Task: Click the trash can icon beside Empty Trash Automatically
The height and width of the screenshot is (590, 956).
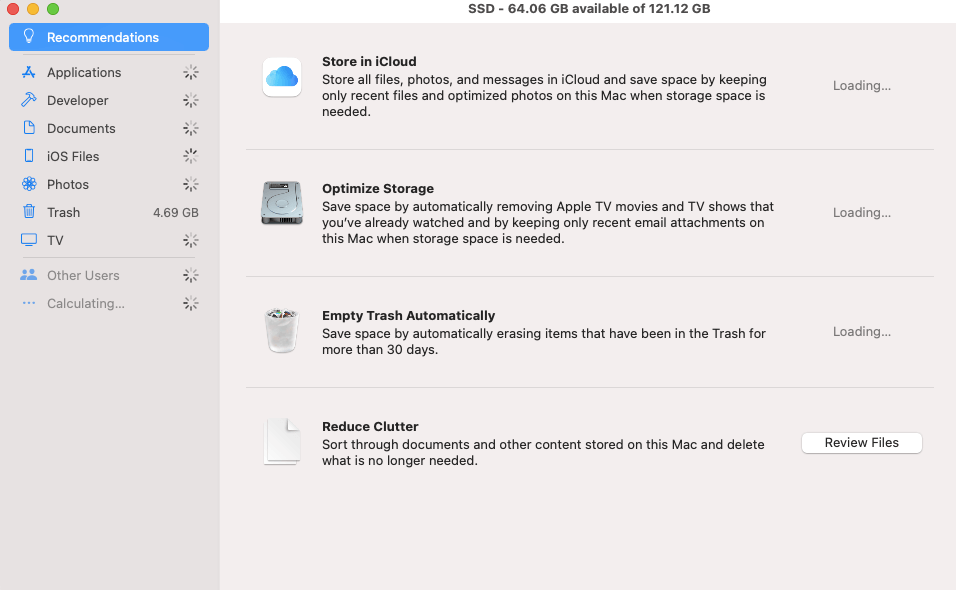Action: pos(281,328)
